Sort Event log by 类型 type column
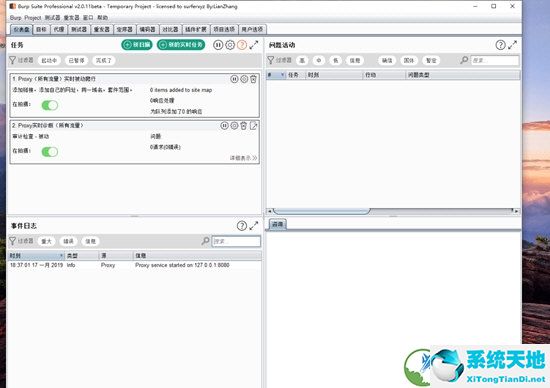Screen dimensions: 550x388 pyautogui.click(x=82, y=256)
